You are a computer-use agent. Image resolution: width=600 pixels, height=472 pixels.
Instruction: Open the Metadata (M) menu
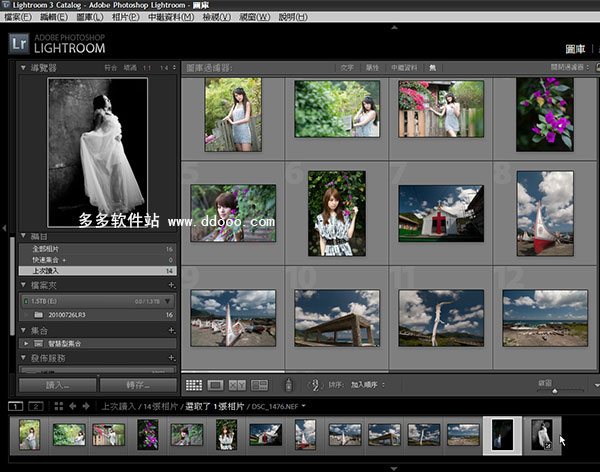[x=171, y=17]
